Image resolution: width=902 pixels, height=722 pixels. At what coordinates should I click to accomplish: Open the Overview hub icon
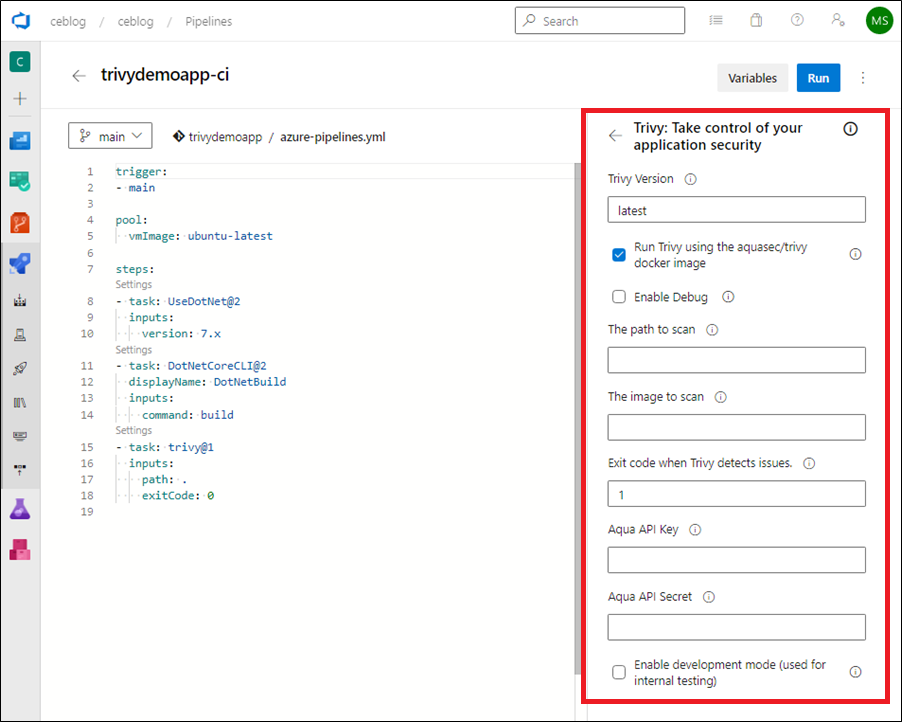(x=20, y=140)
